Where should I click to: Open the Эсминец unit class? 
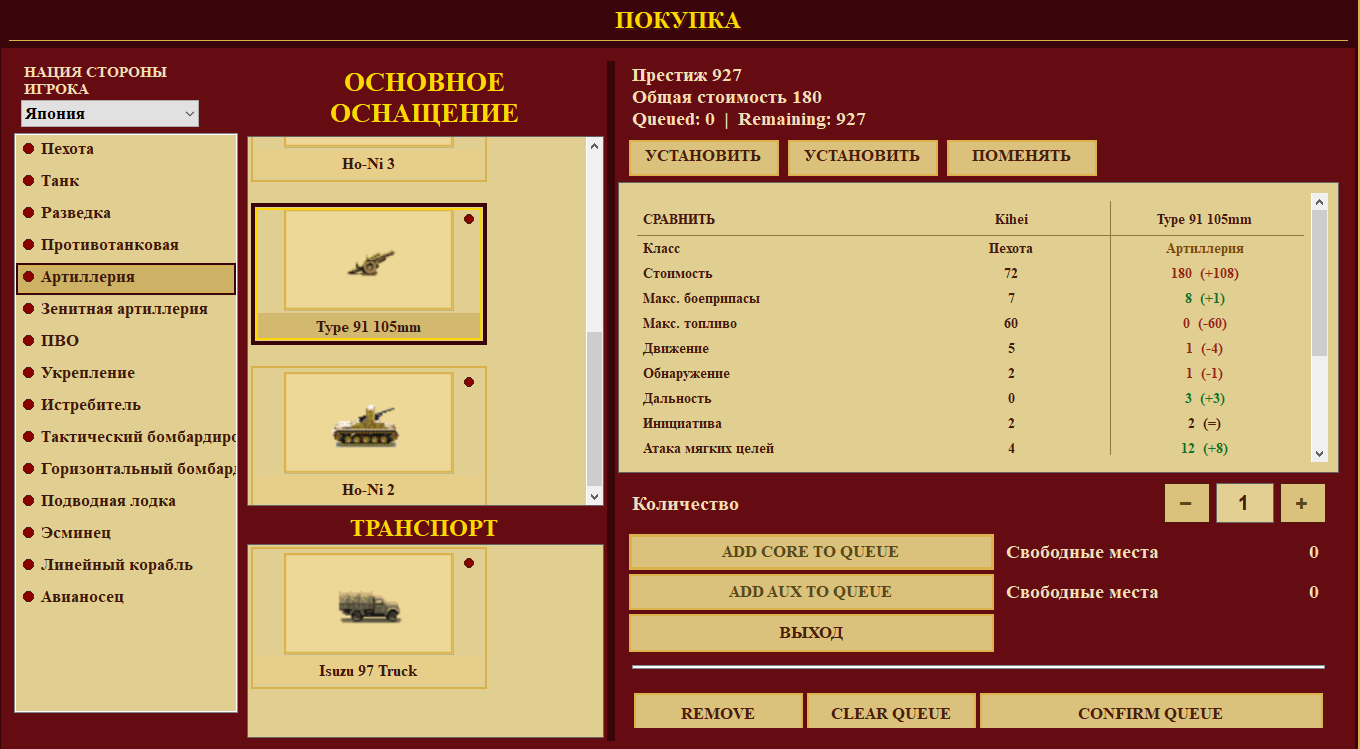tap(126, 533)
